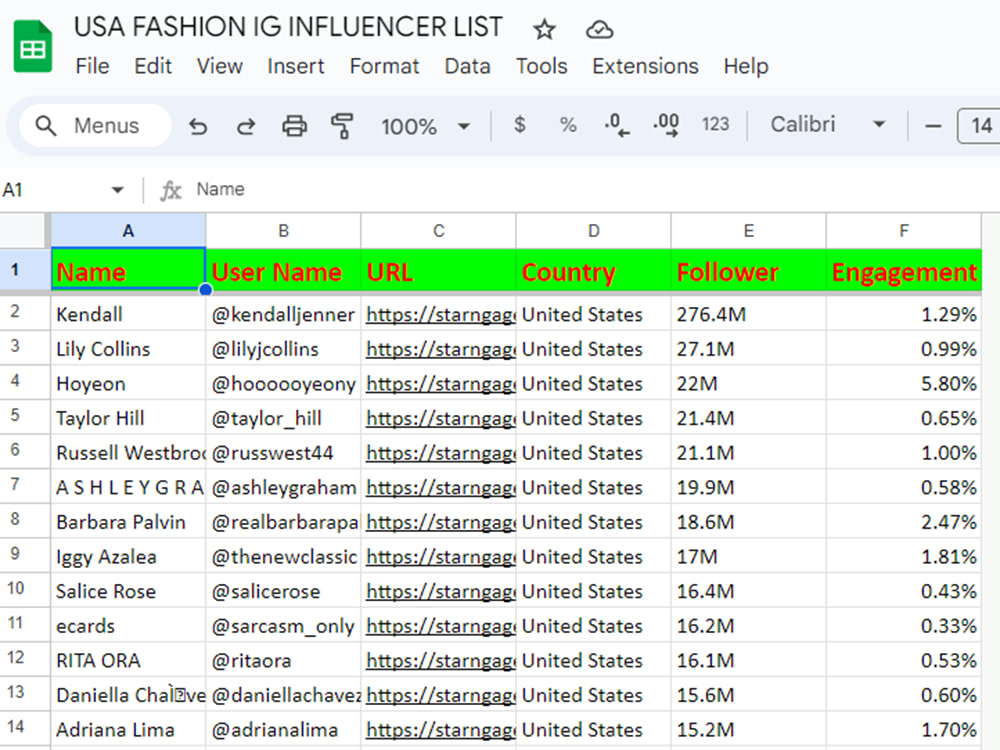Click the Menus search field
1000x750 pixels.
tap(96, 126)
